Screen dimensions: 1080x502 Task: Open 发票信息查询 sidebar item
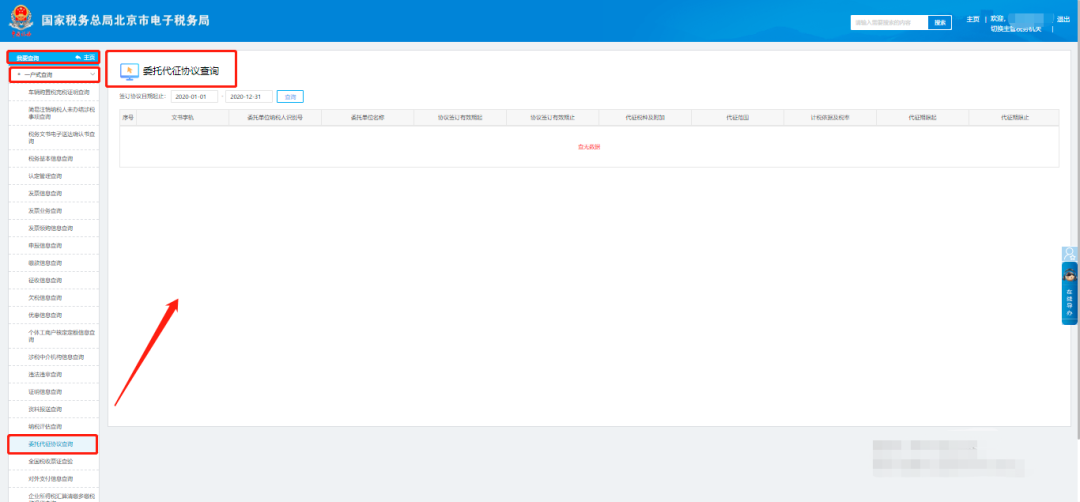pos(45,194)
